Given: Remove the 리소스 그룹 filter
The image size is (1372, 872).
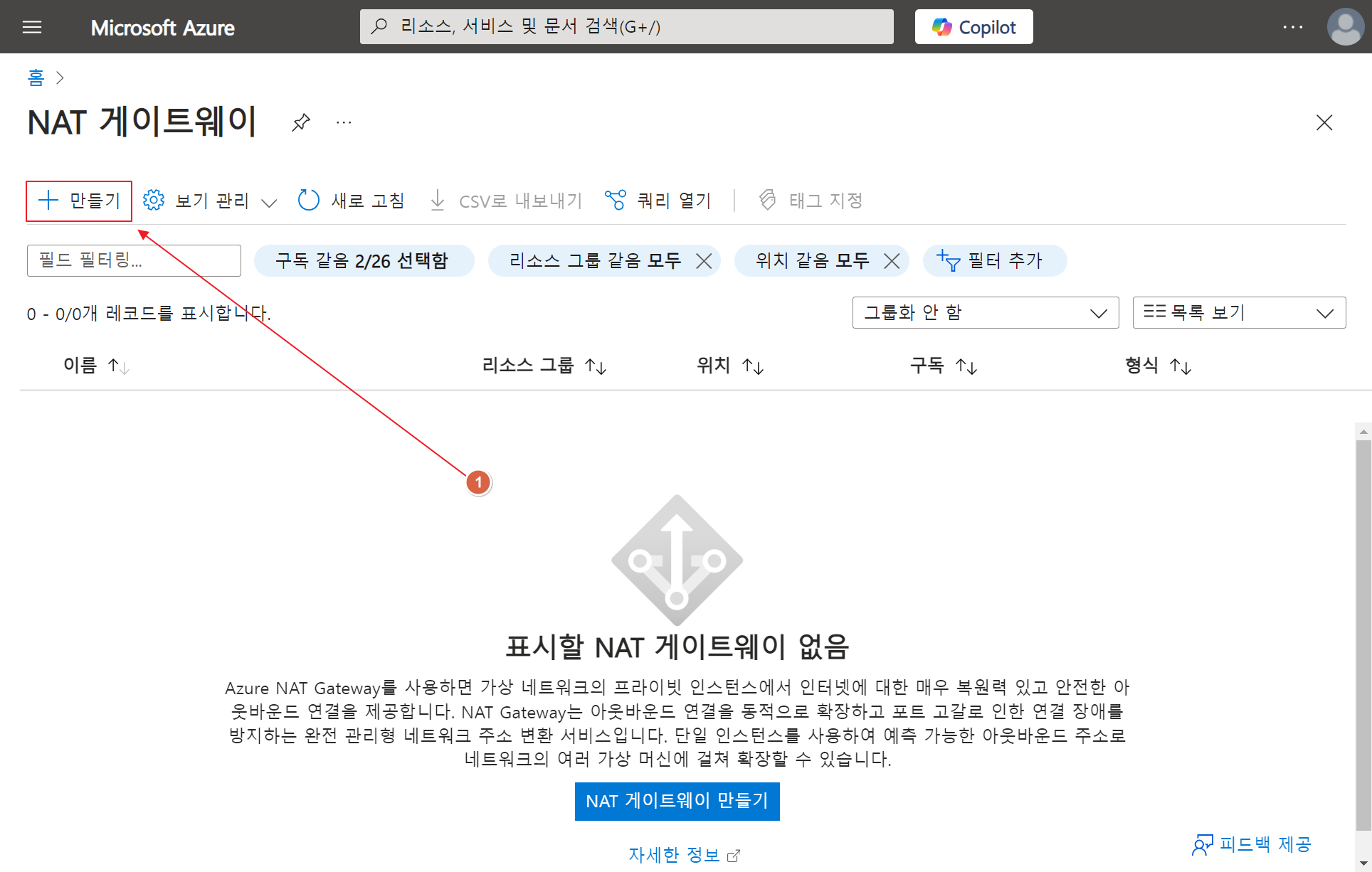Looking at the screenshot, I should coord(704,261).
